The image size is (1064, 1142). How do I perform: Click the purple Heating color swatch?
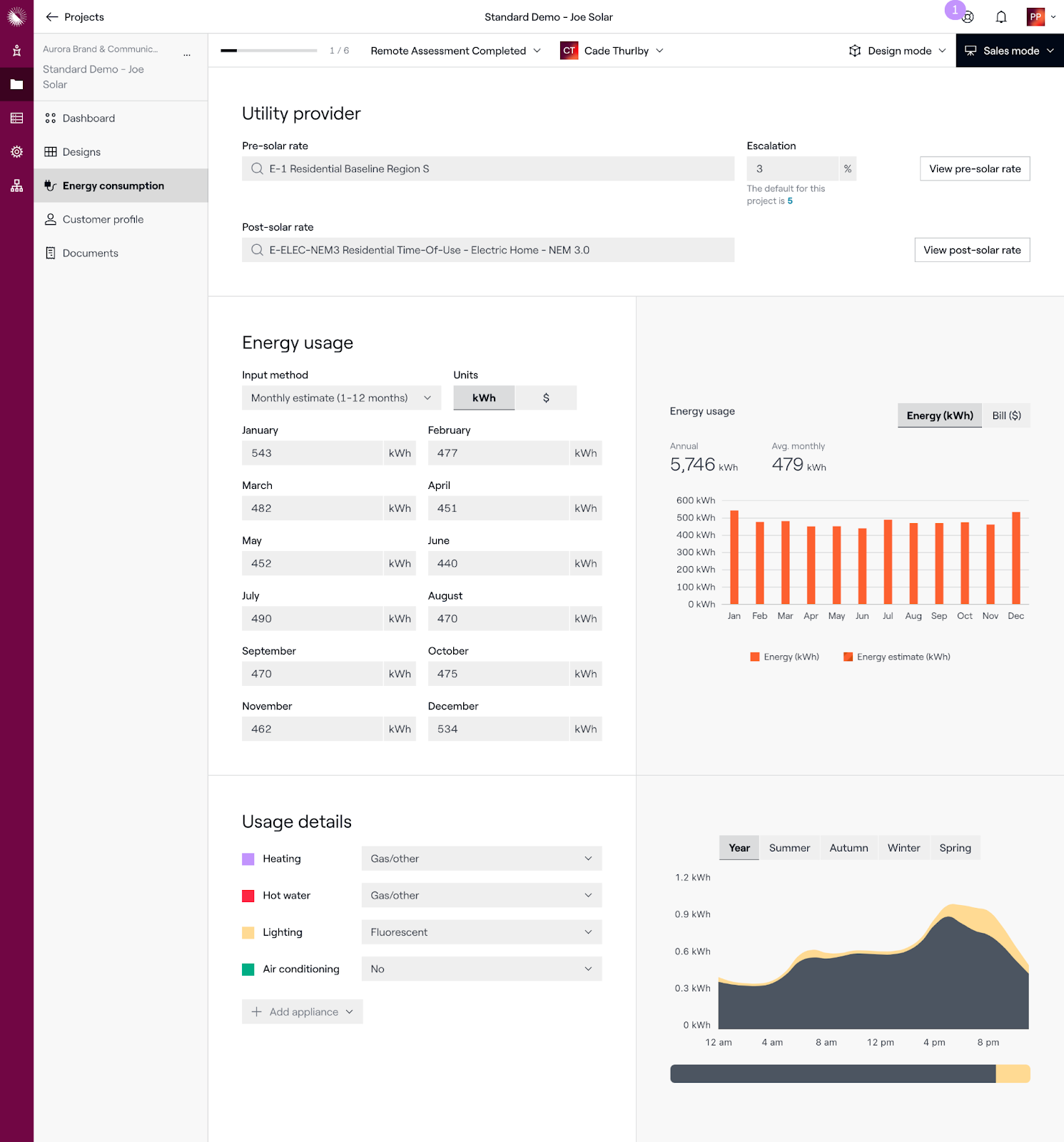[248, 859]
